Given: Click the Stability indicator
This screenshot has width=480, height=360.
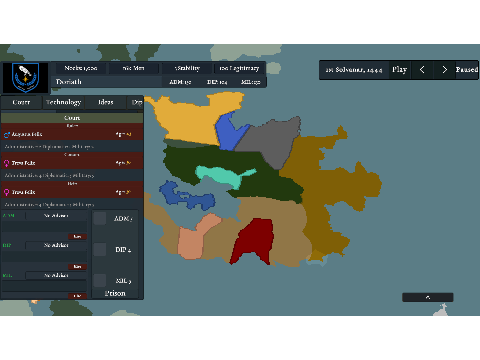Looking at the screenshot, I should [x=187, y=68].
